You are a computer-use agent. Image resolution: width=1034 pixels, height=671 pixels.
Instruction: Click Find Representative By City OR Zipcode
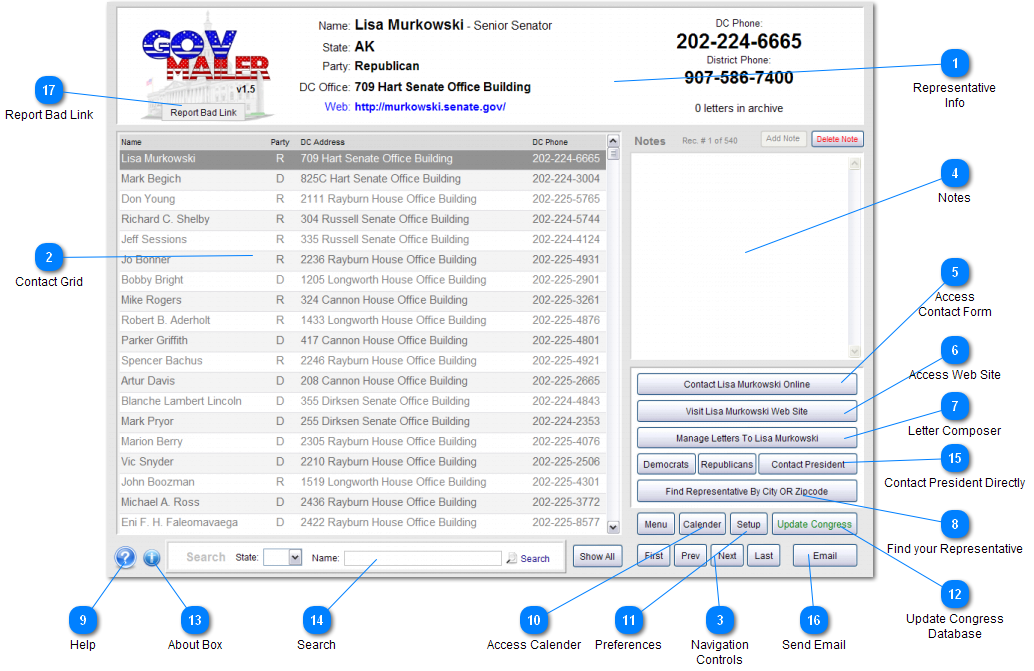(746, 492)
